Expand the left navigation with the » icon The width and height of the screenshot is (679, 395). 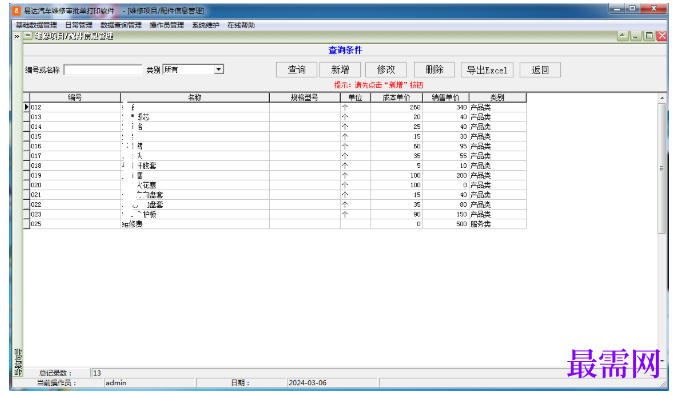(17, 36)
